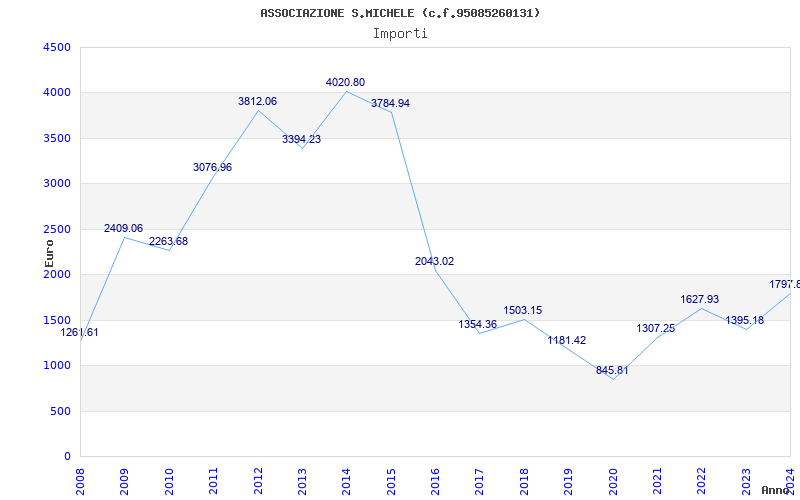Screen dimensions: 800x500
Task: Click the 2024 data label beginning 1797
Action: click(785, 285)
